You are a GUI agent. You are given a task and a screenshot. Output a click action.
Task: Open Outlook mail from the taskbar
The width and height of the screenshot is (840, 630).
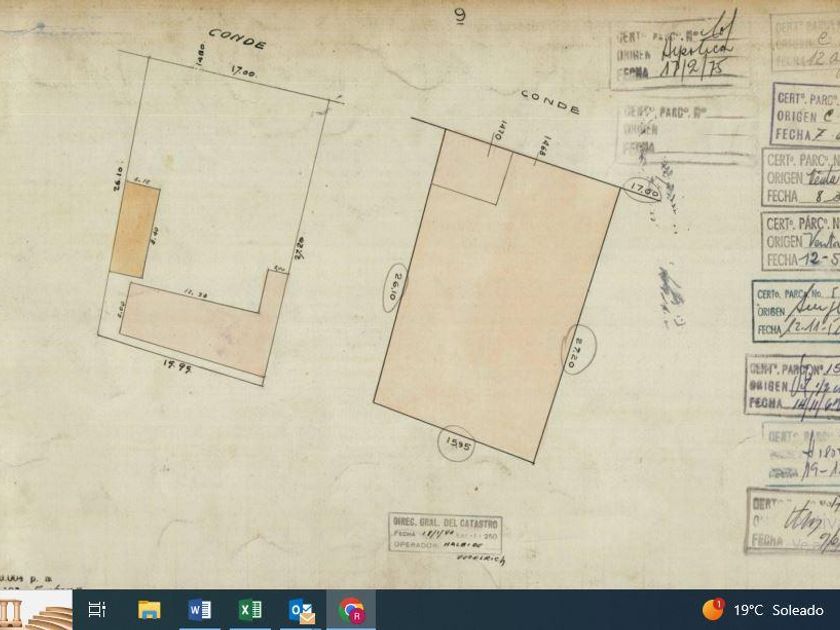301,609
